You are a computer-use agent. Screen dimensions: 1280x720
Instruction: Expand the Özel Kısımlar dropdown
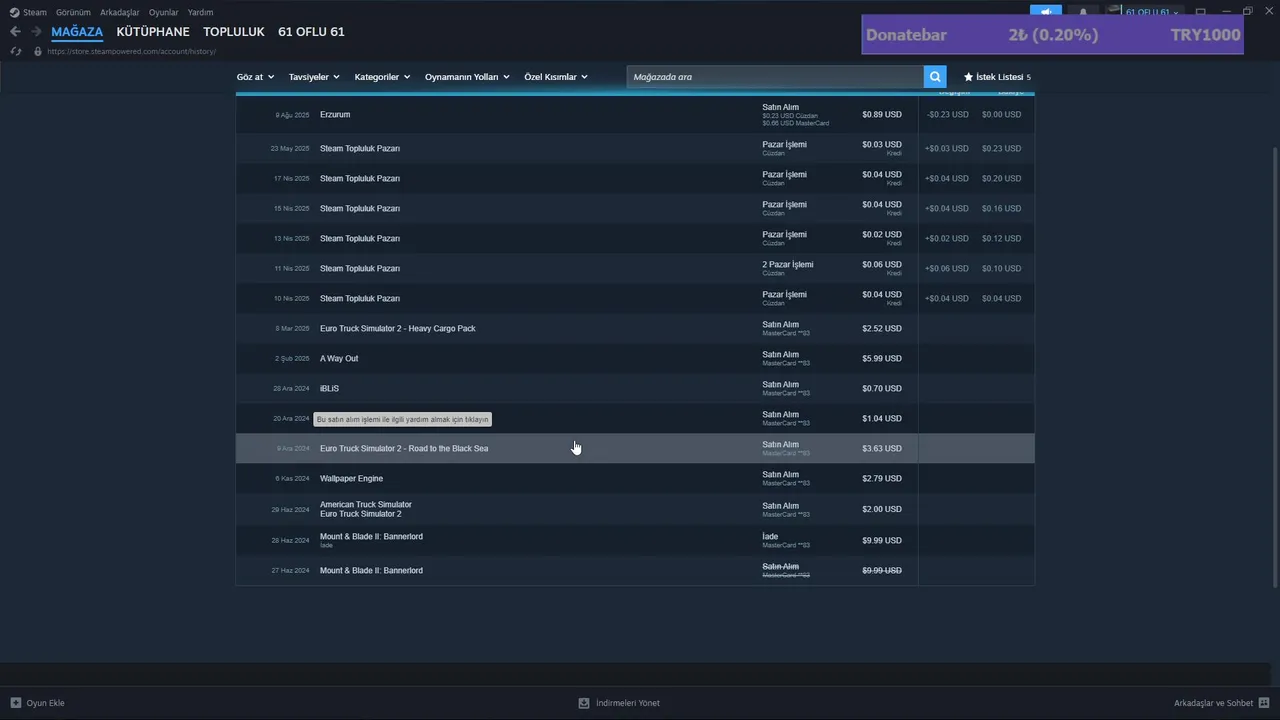pos(556,77)
